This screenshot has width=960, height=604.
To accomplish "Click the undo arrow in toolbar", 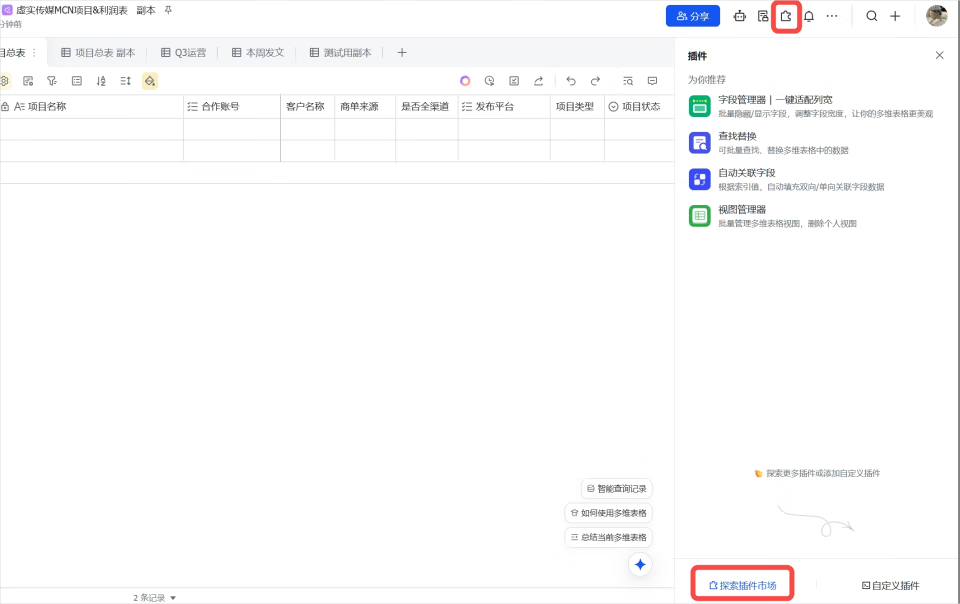I will (571, 81).
